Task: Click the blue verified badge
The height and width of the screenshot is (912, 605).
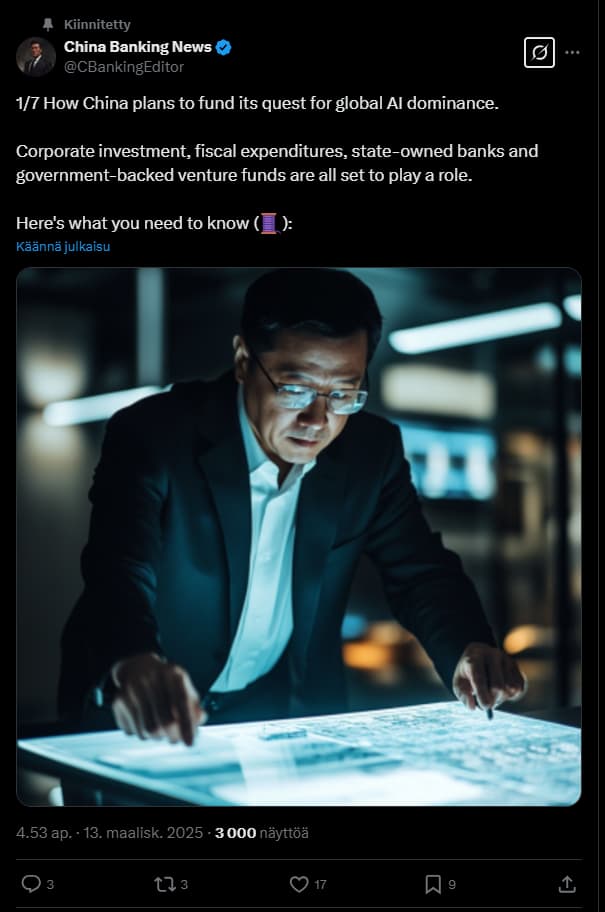Action: click(224, 47)
